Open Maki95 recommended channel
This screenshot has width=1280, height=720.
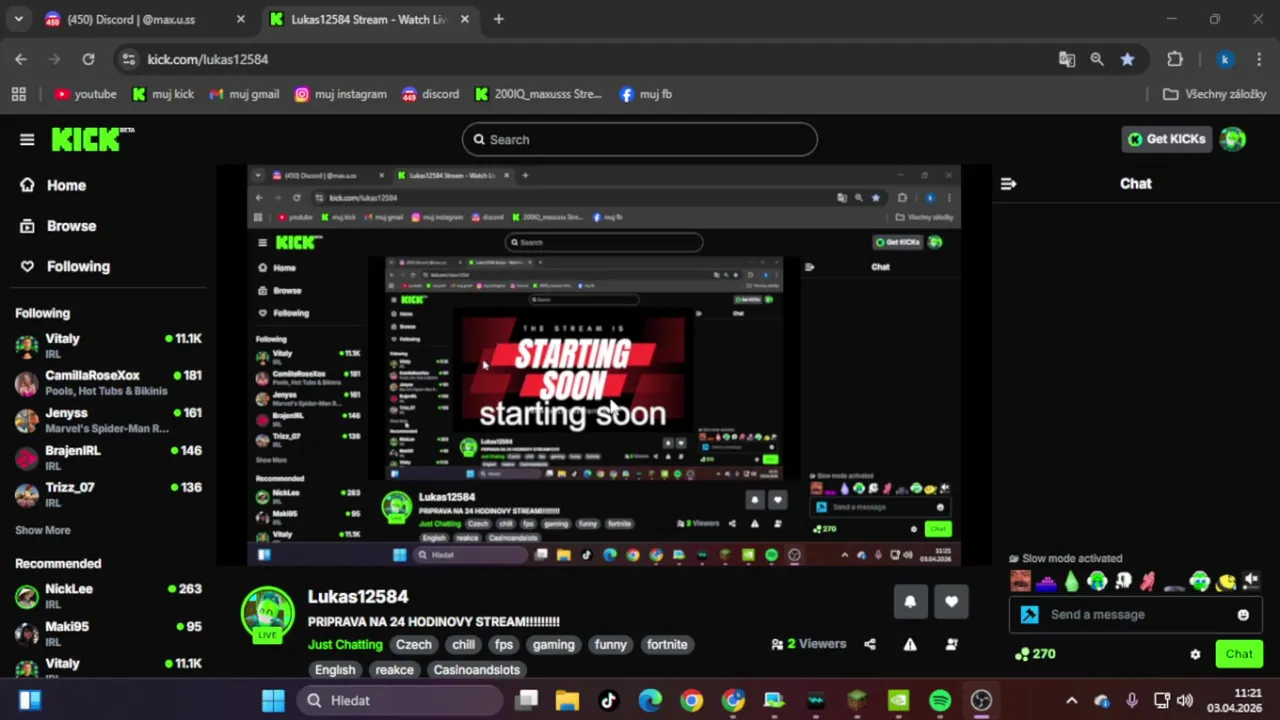pos(108,633)
